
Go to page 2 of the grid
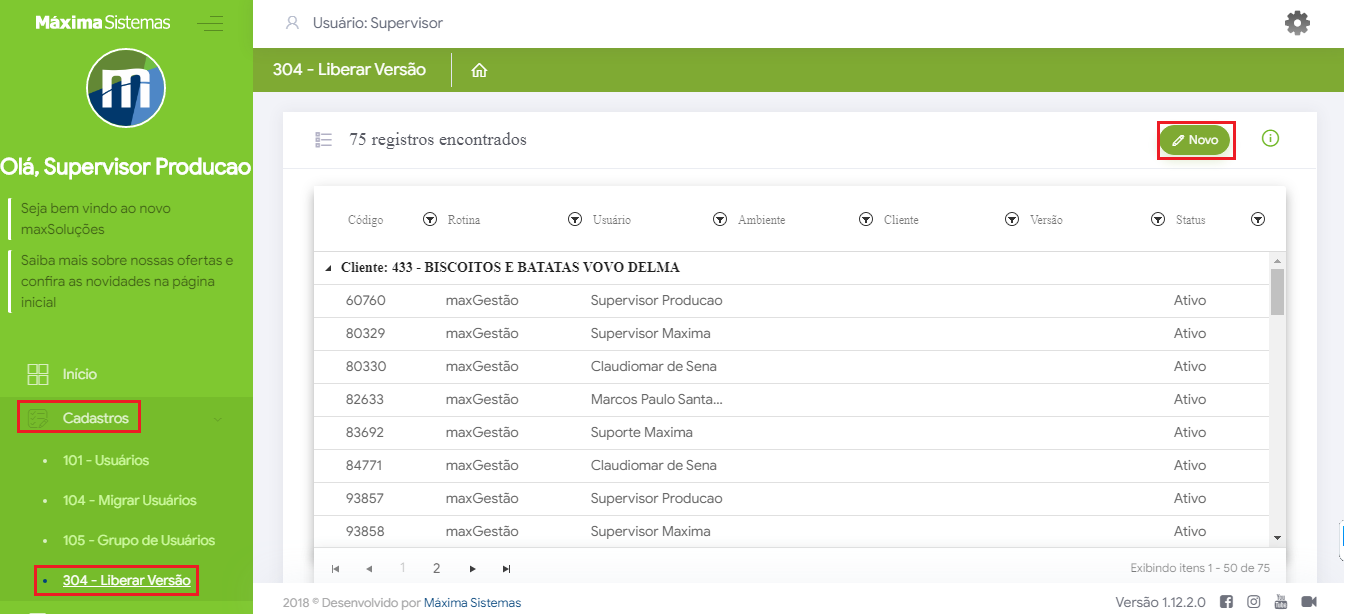436,568
